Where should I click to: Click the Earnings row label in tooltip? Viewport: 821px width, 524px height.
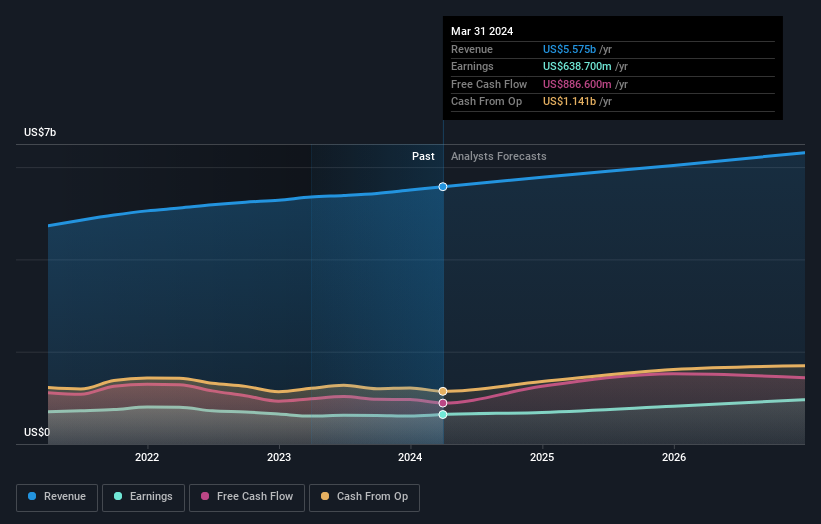coord(472,66)
